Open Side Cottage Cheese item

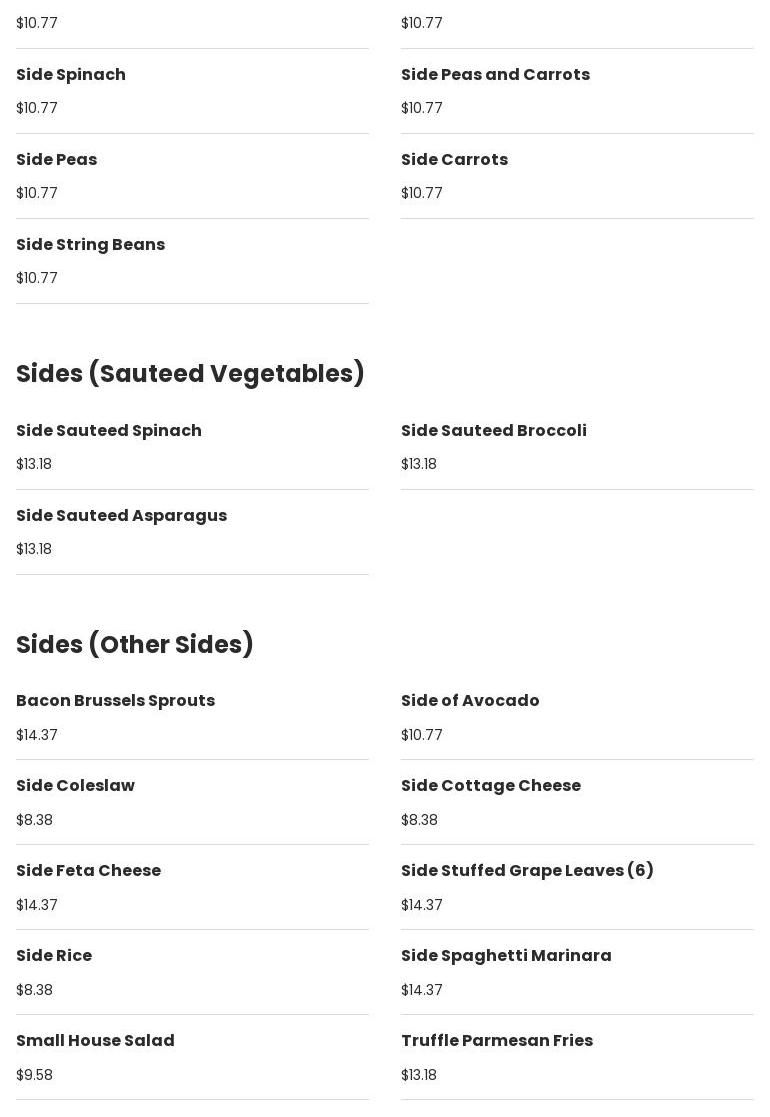[x=490, y=786]
